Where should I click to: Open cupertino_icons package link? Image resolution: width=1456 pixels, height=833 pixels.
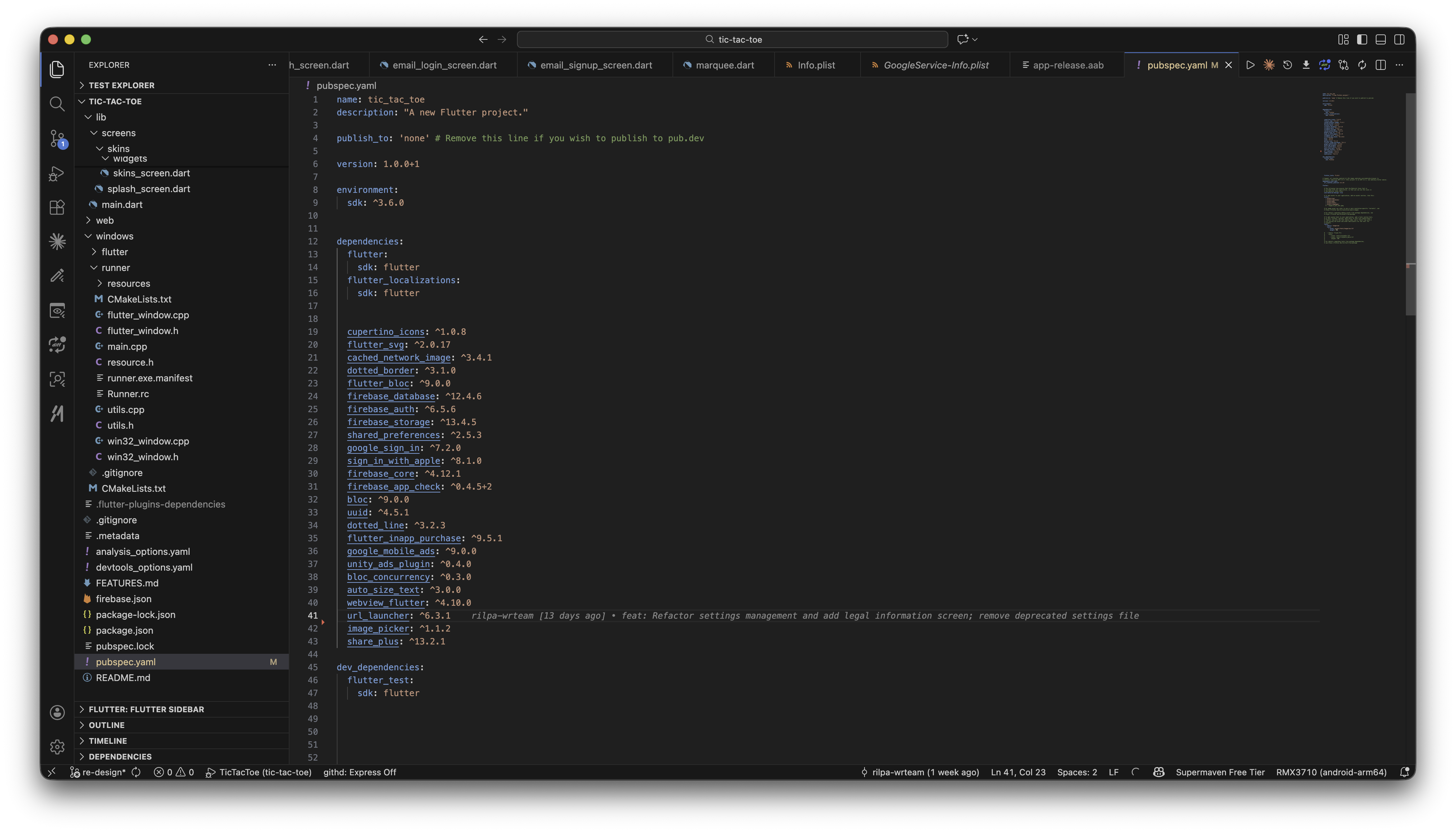(385, 332)
